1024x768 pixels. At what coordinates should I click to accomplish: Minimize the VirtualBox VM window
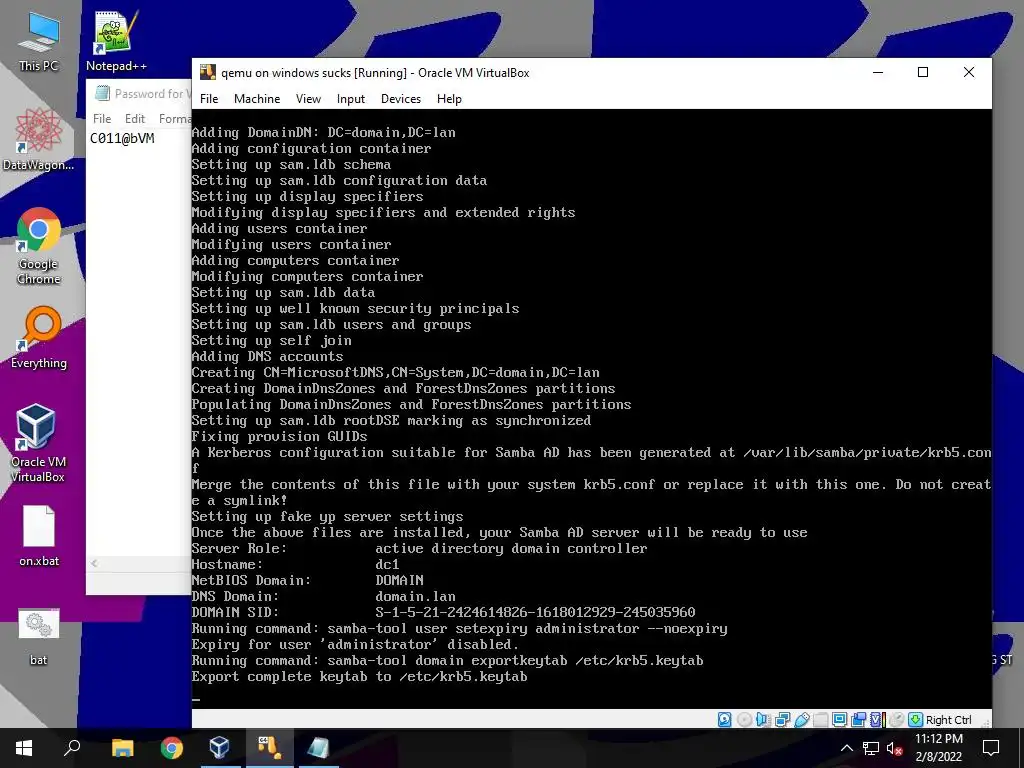878,72
